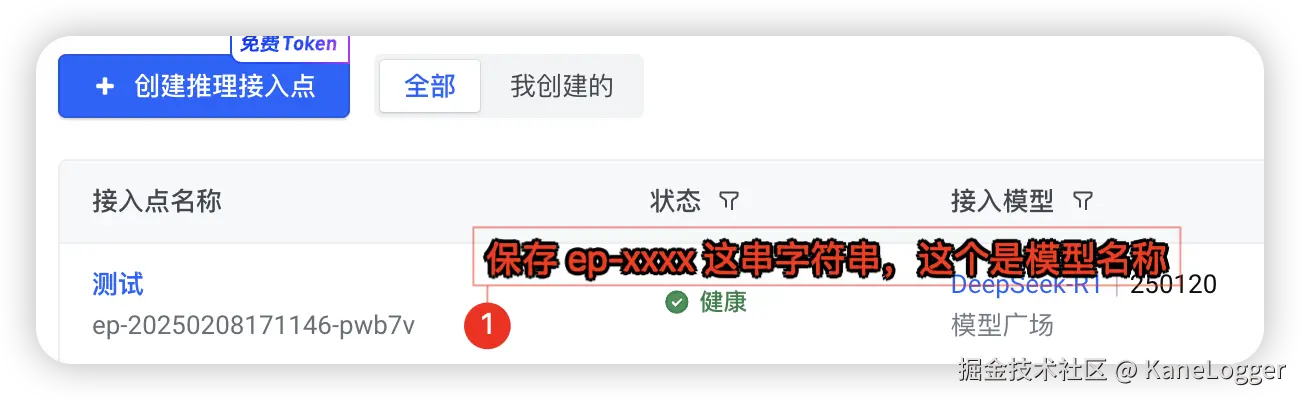The image size is (1300, 400).
Task: Open the 状态 column filter funnel
Action: point(729,202)
